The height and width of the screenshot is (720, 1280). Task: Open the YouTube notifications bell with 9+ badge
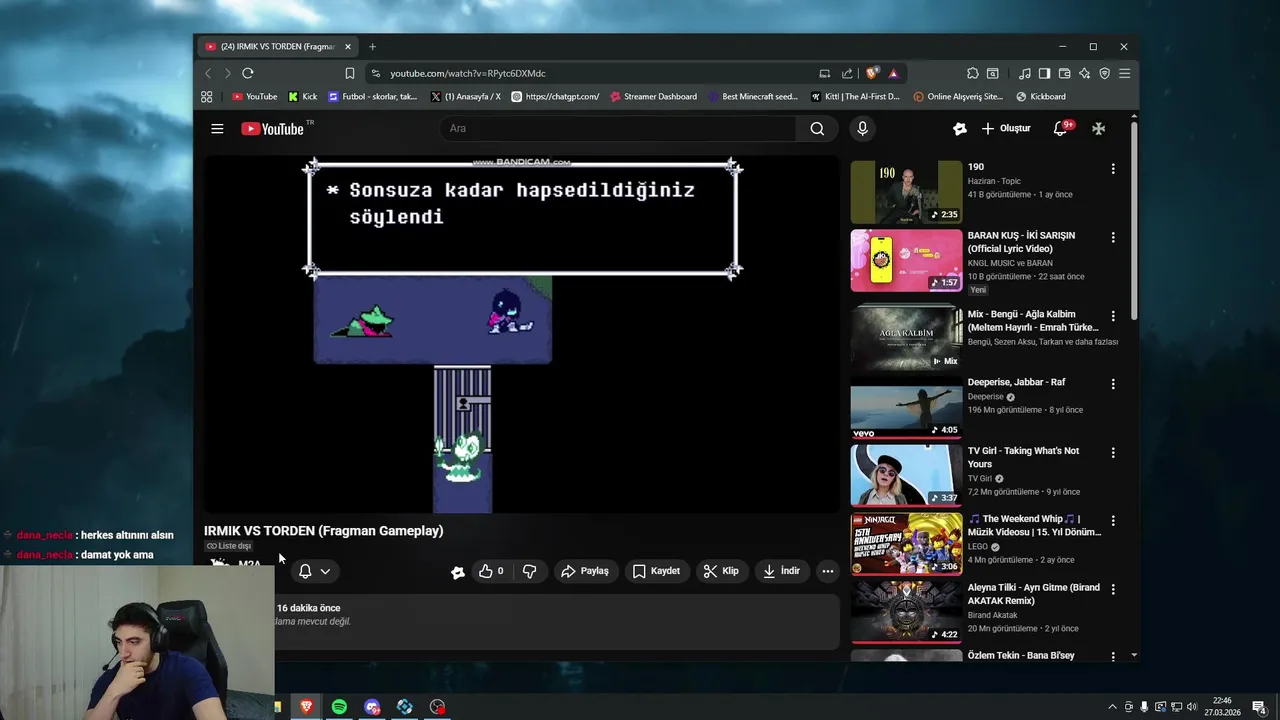pos(1062,128)
